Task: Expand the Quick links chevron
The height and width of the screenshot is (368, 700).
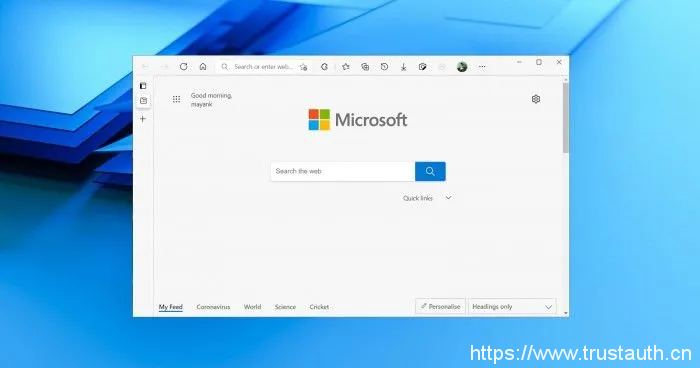Action: click(x=448, y=198)
